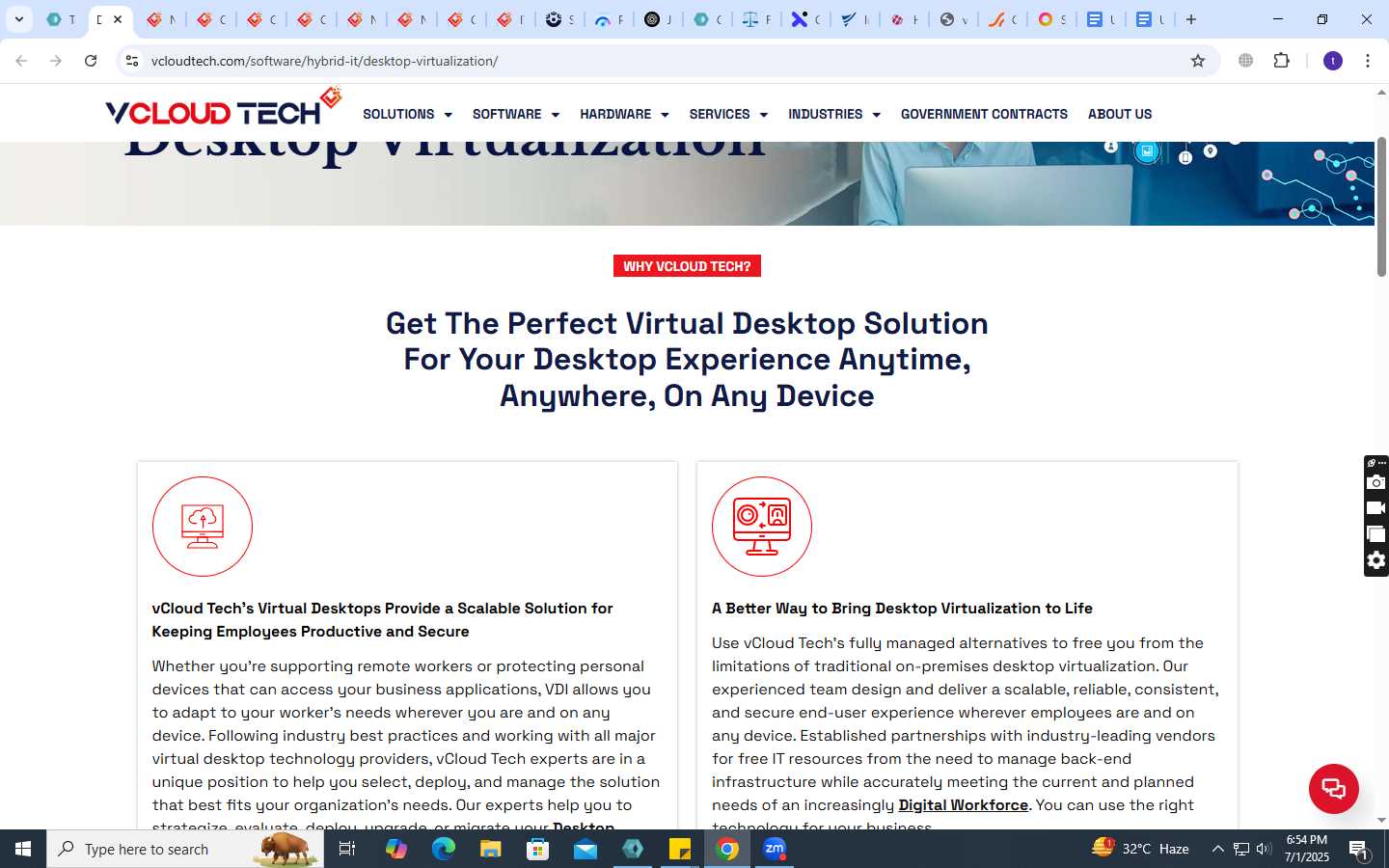Screen dimensions: 1389x868
Task: View site information icon in address bar
Action: (x=132, y=61)
